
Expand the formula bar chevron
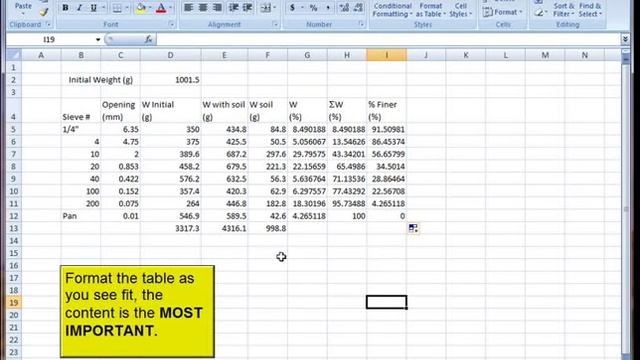pyautogui.click(x=625, y=40)
